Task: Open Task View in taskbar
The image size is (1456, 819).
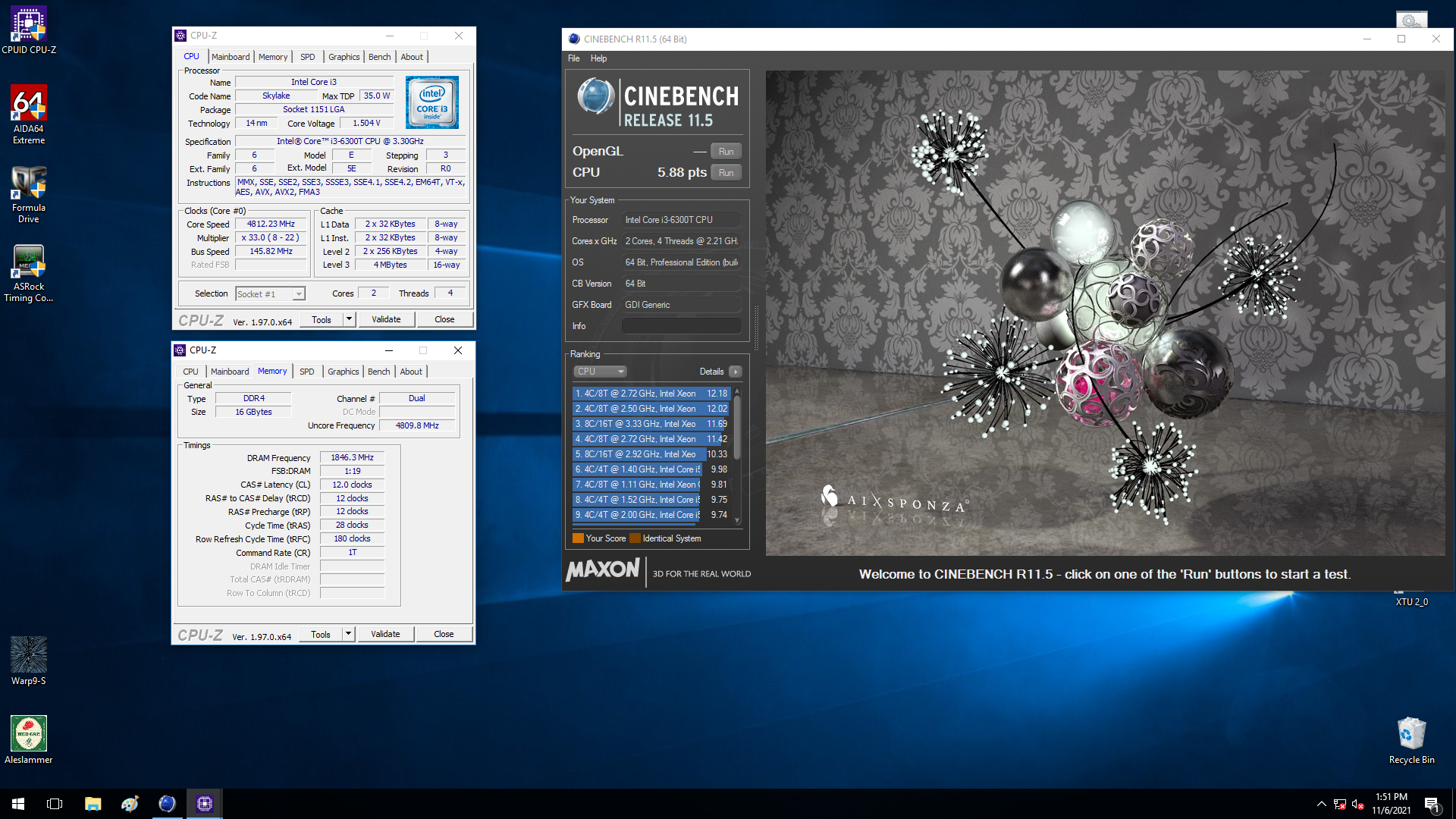Action: (55, 804)
